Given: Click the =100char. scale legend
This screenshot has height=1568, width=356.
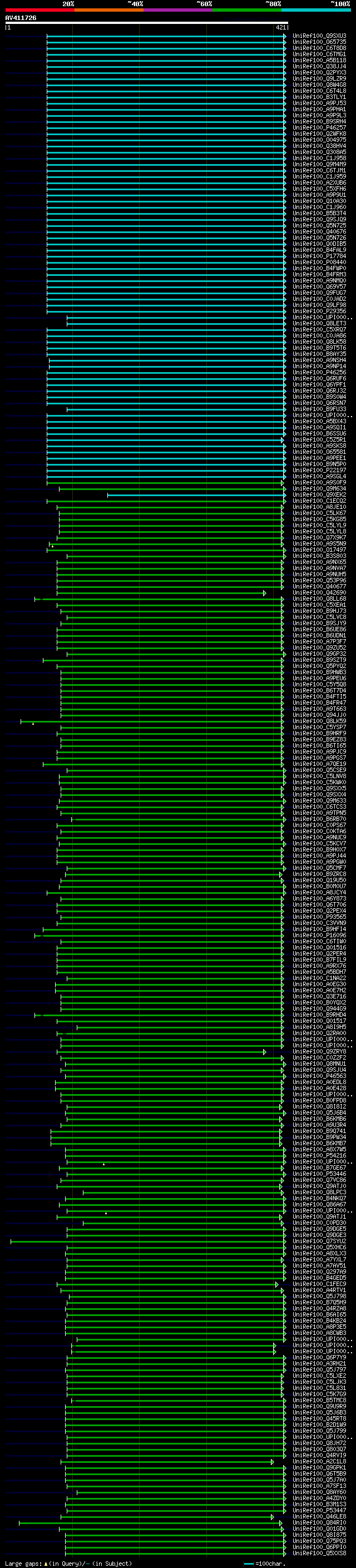Looking at the screenshot, I should pos(264,1563).
